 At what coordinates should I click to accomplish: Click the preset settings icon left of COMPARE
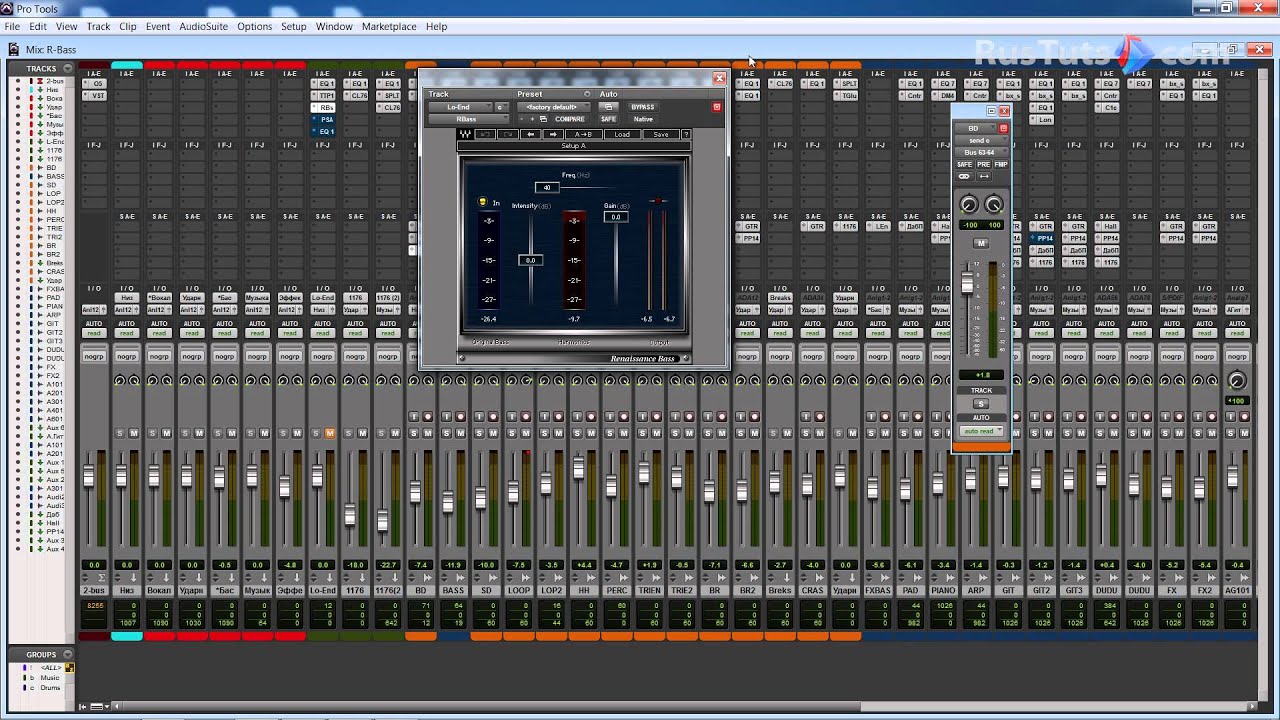pos(543,119)
